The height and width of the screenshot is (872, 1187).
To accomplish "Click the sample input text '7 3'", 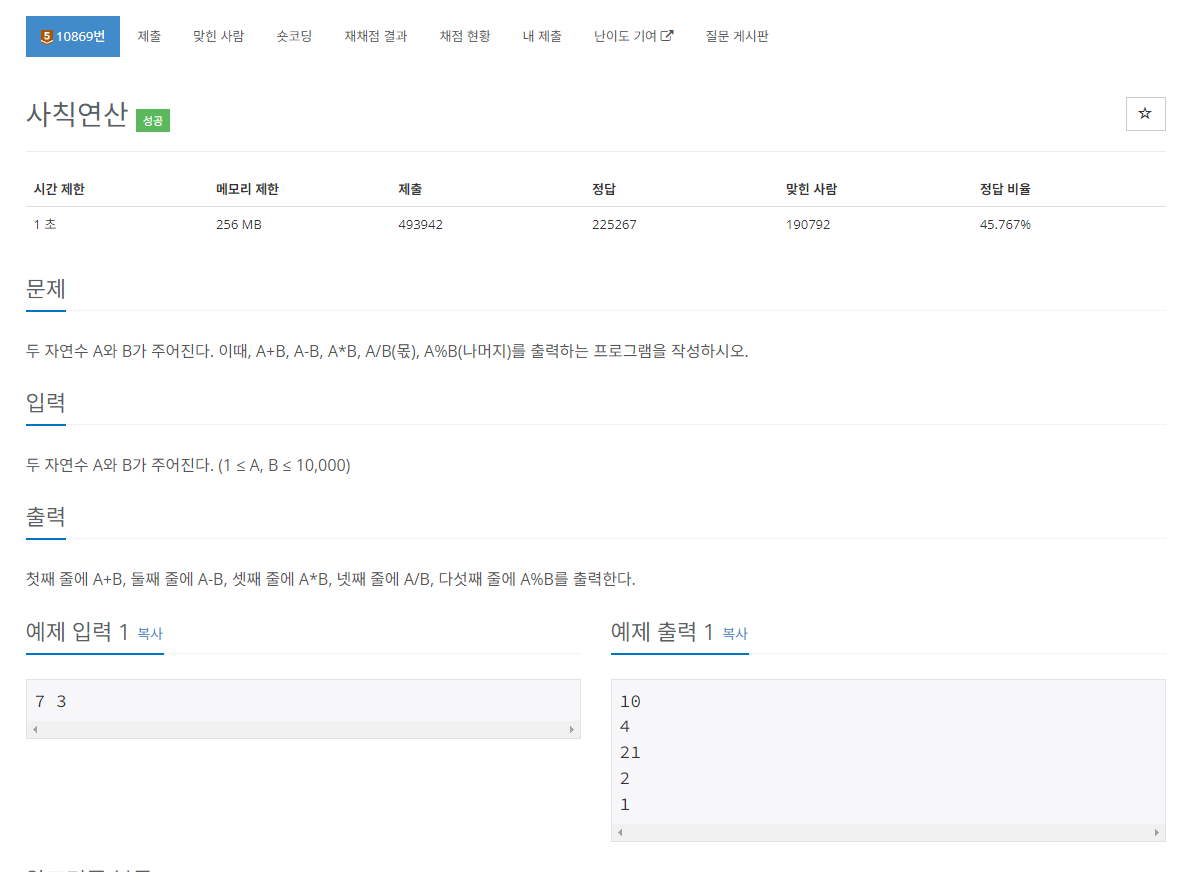I will pos(51,702).
